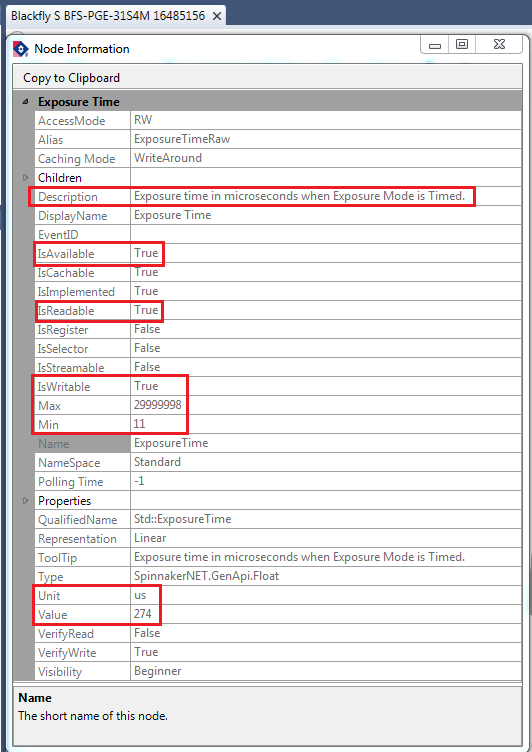Select the Description row

click(278, 197)
